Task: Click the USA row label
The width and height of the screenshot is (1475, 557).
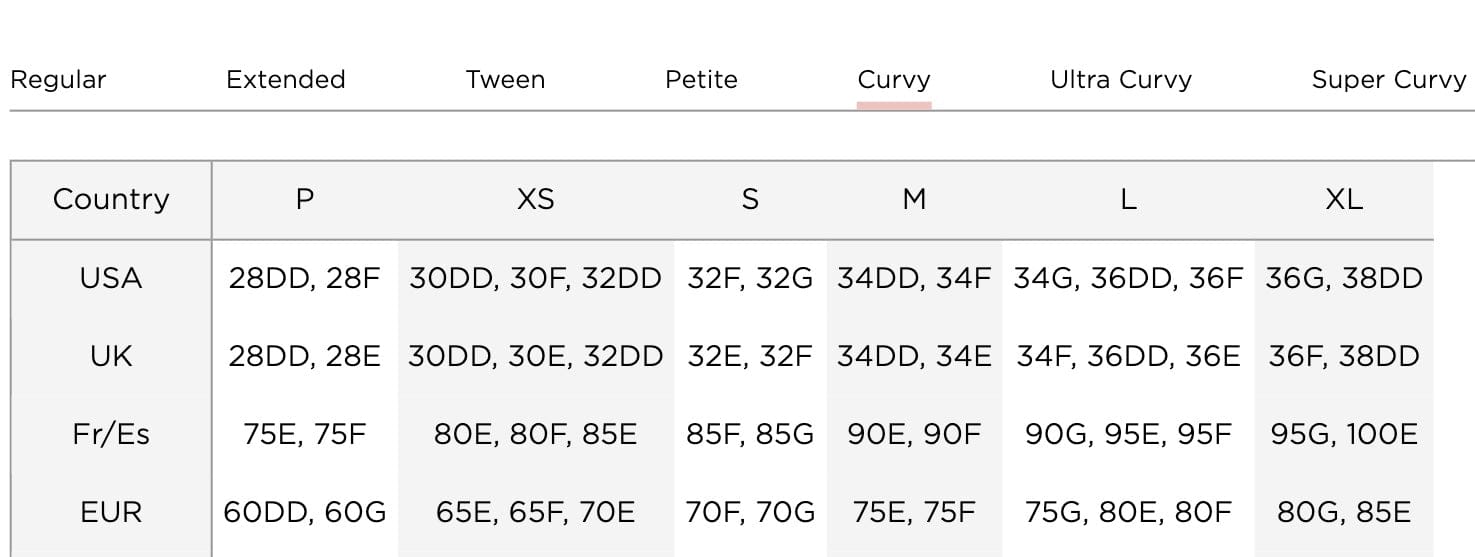Action: tap(111, 278)
